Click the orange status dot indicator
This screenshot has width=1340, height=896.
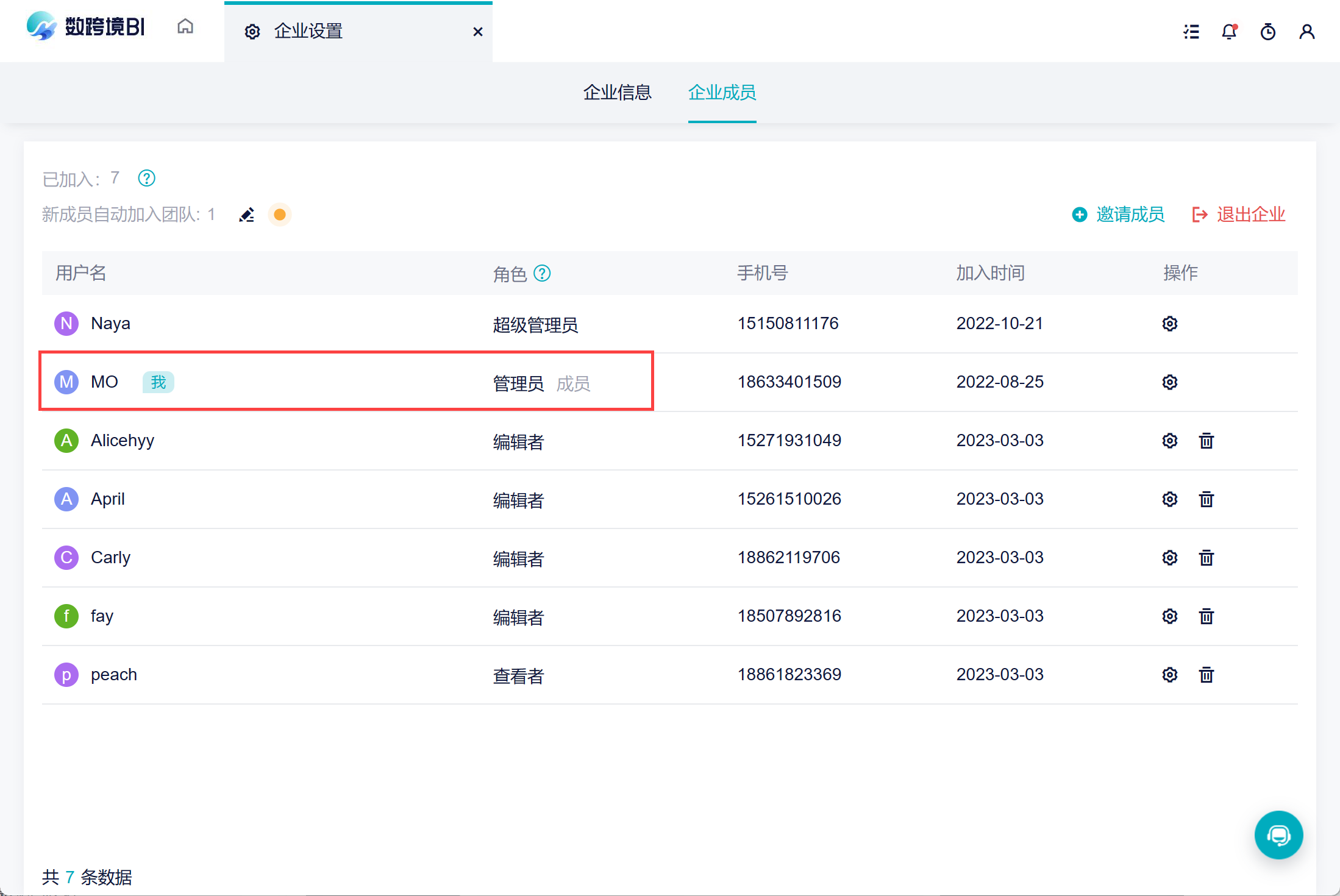[280, 215]
